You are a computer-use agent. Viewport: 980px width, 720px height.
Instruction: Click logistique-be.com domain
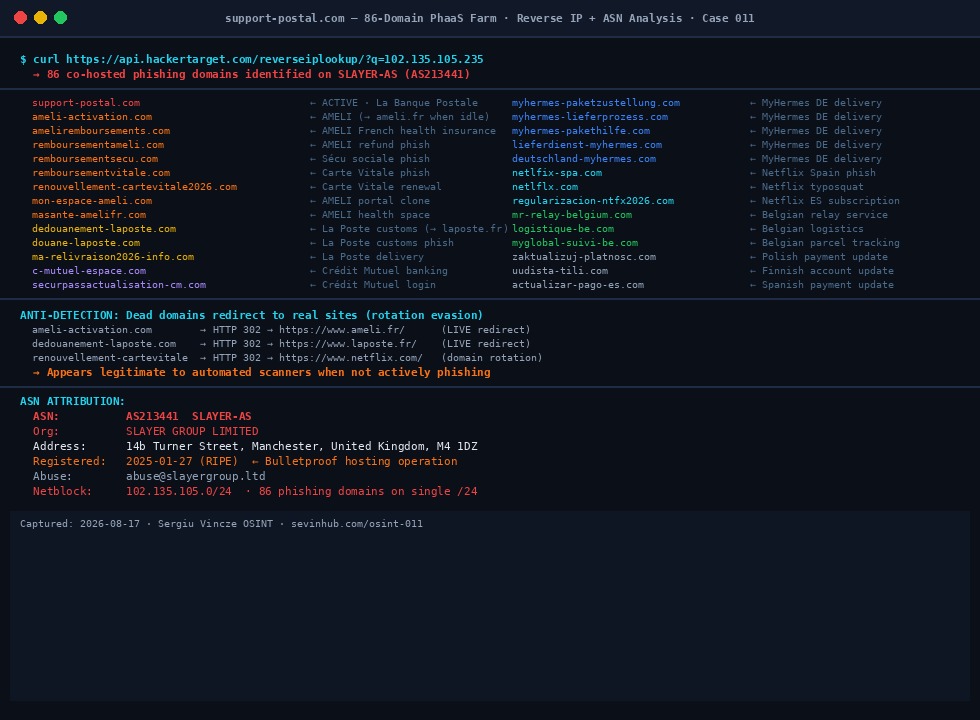[562, 229]
